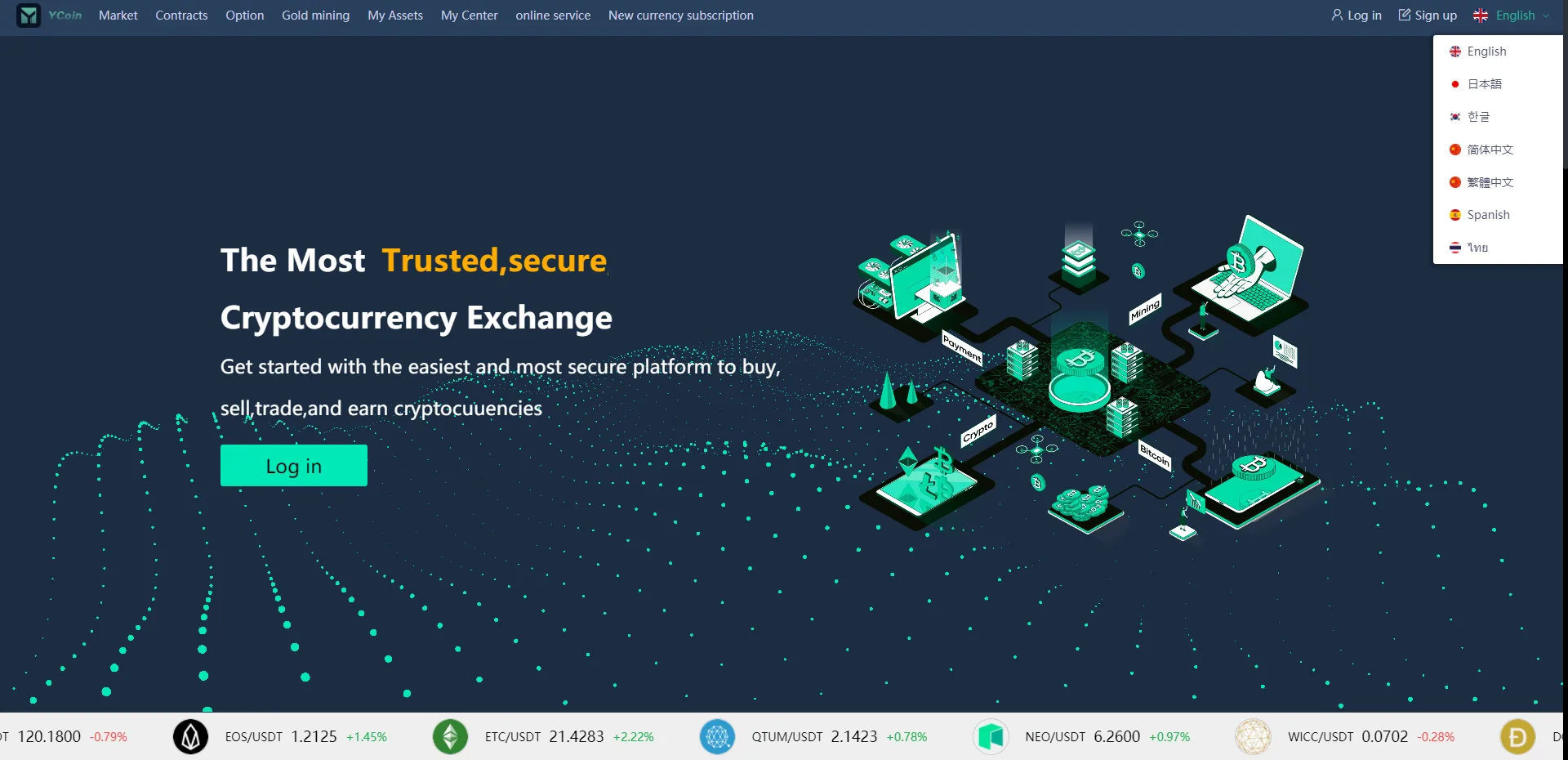Select 한글 language option
Image resolution: width=1568 pixels, height=760 pixels.
(x=1498, y=117)
